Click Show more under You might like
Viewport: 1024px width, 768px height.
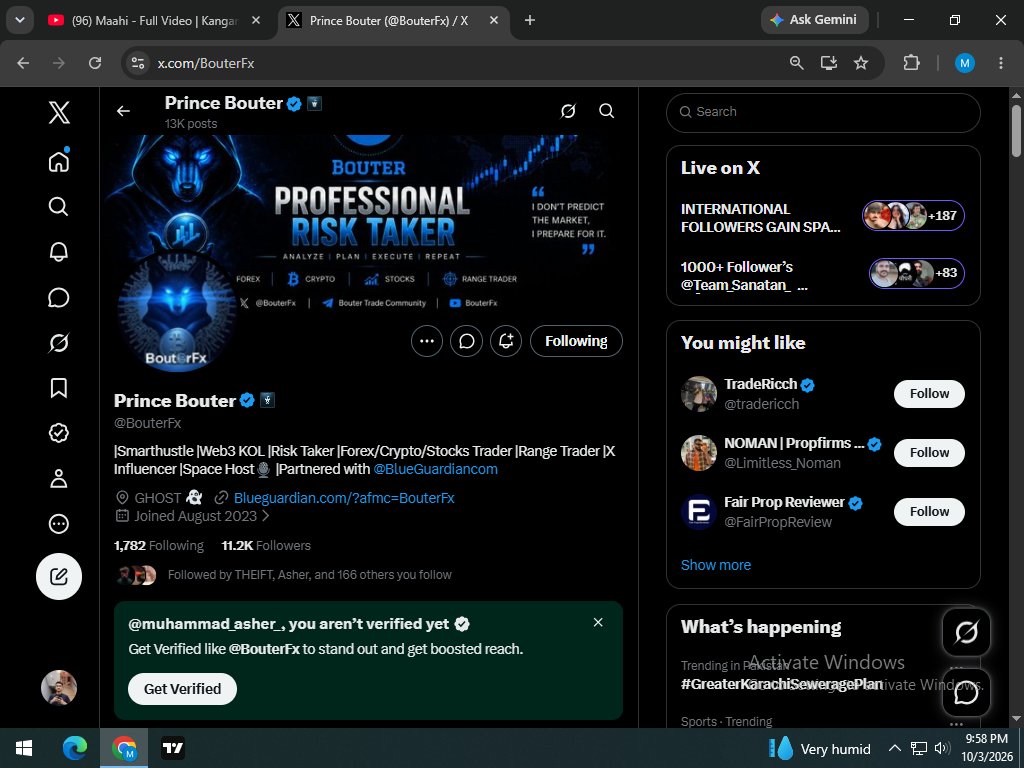click(x=716, y=565)
